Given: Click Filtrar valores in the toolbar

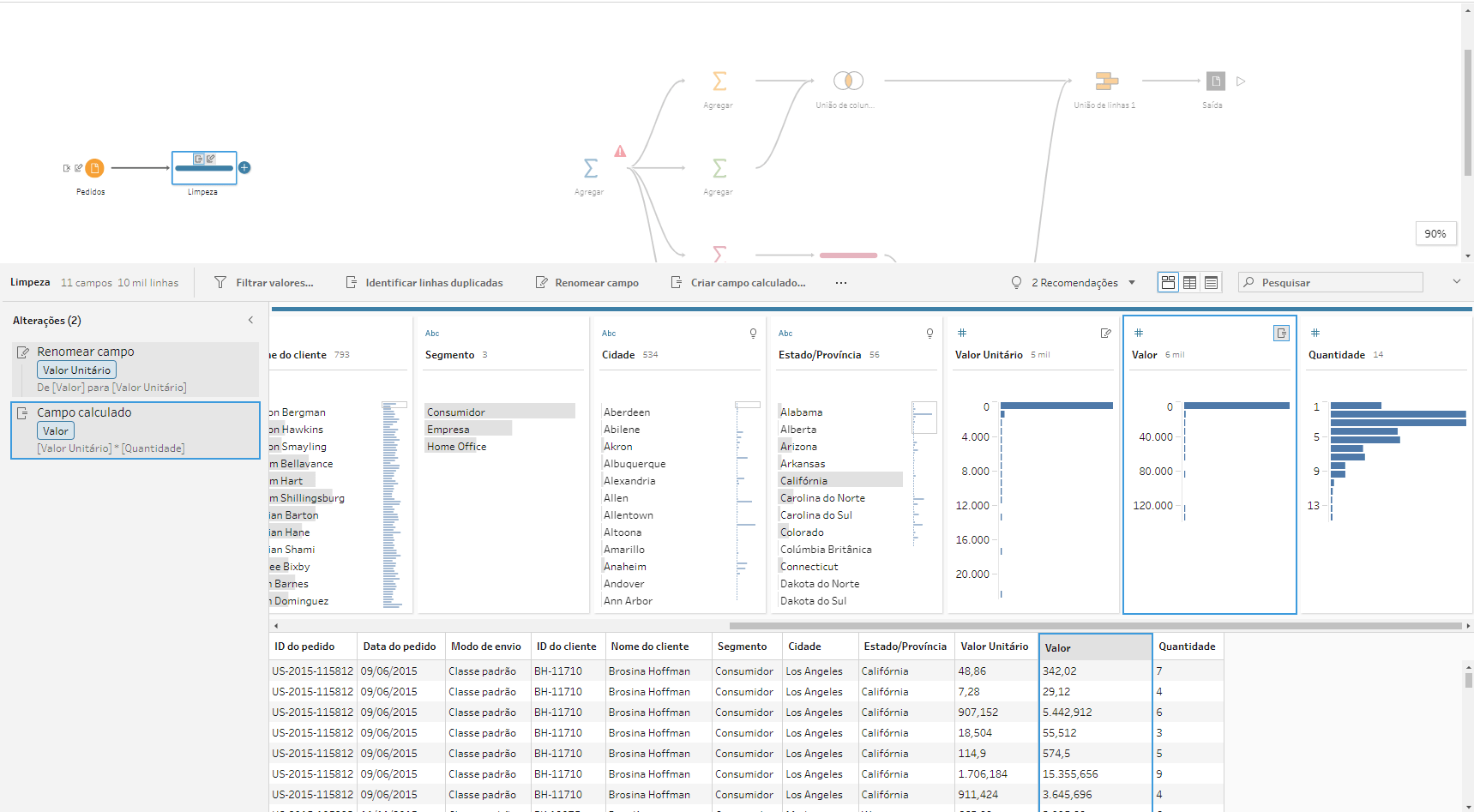Looking at the screenshot, I should 264,282.
